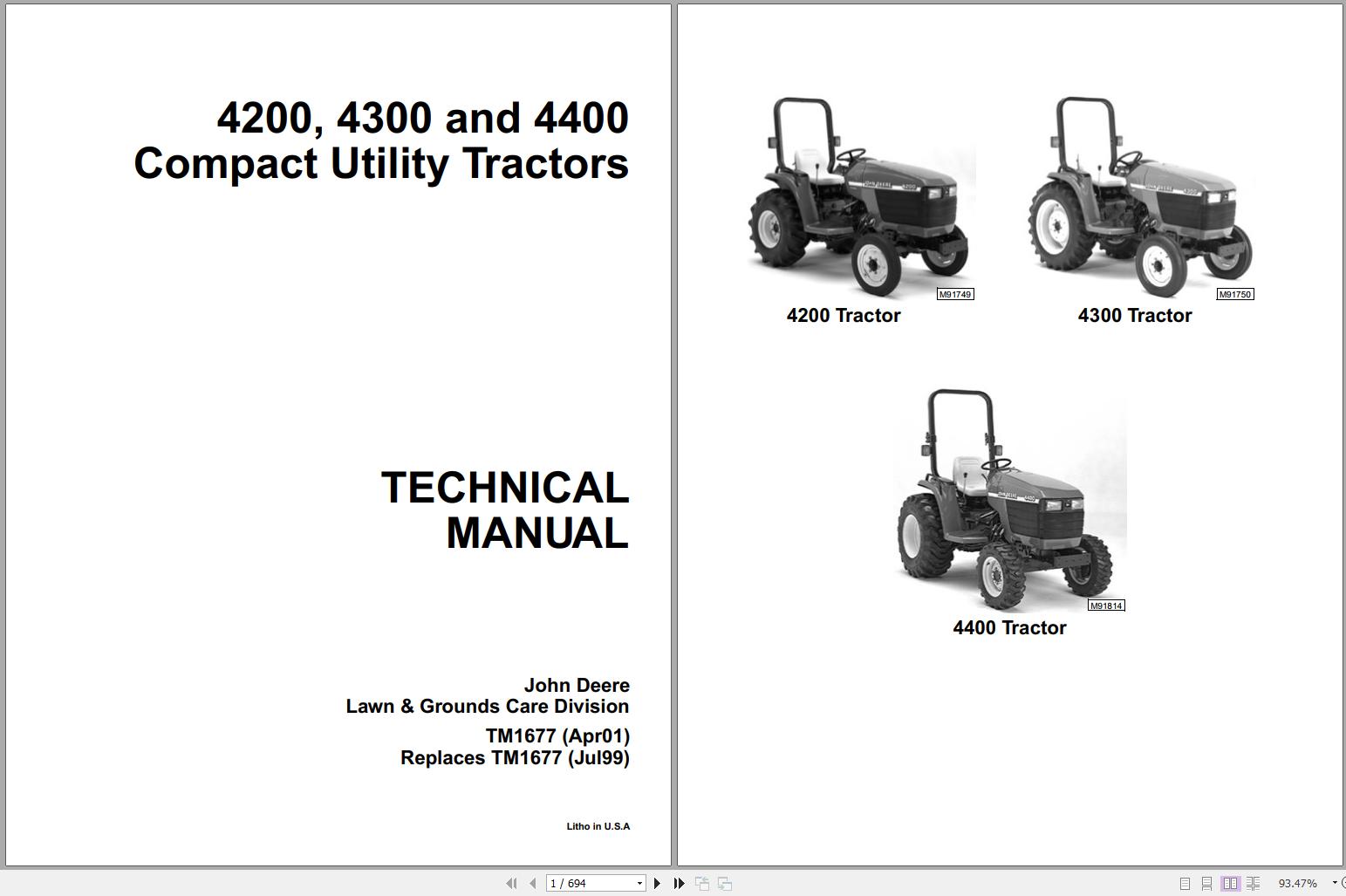The height and width of the screenshot is (896, 1346).
Task: Go to the first page
Action: (511, 883)
